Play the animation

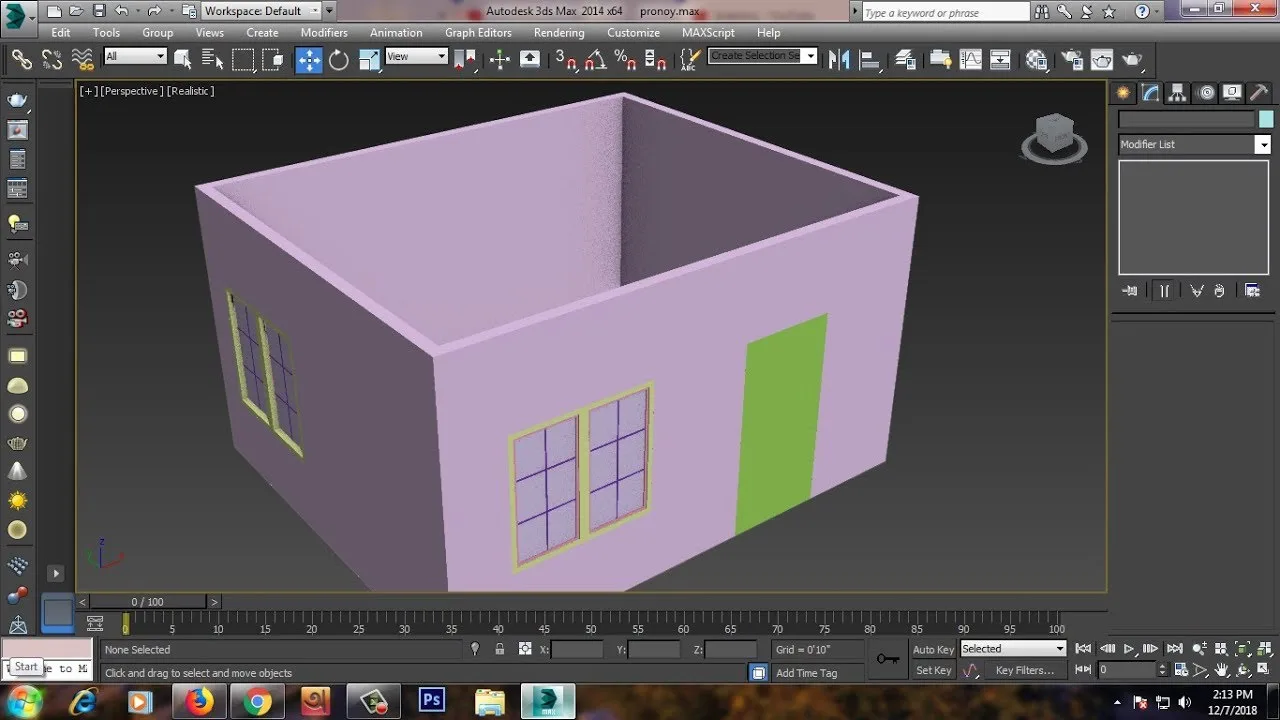[x=1129, y=649]
